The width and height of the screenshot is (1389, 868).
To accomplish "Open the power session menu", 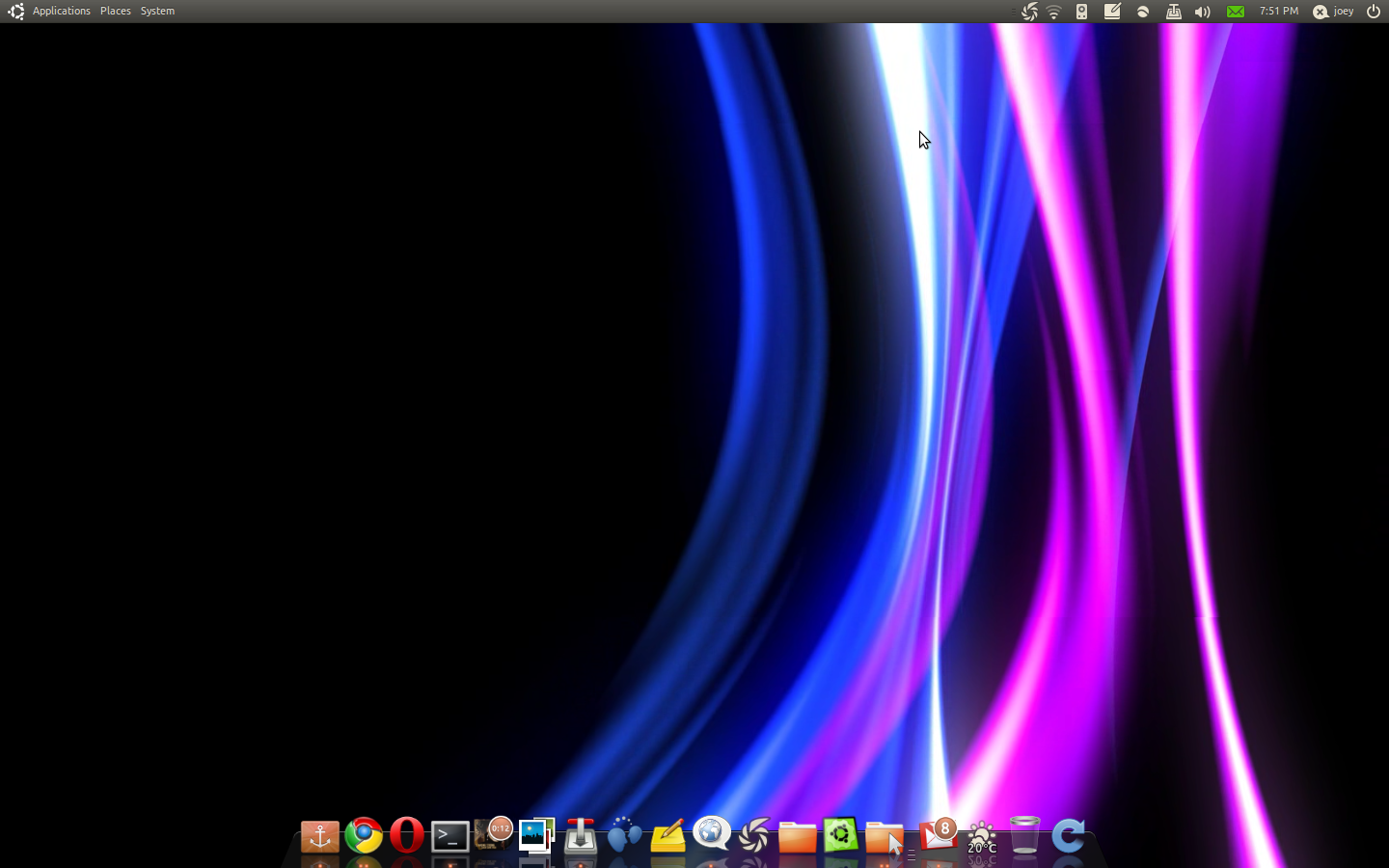I will coord(1374,12).
